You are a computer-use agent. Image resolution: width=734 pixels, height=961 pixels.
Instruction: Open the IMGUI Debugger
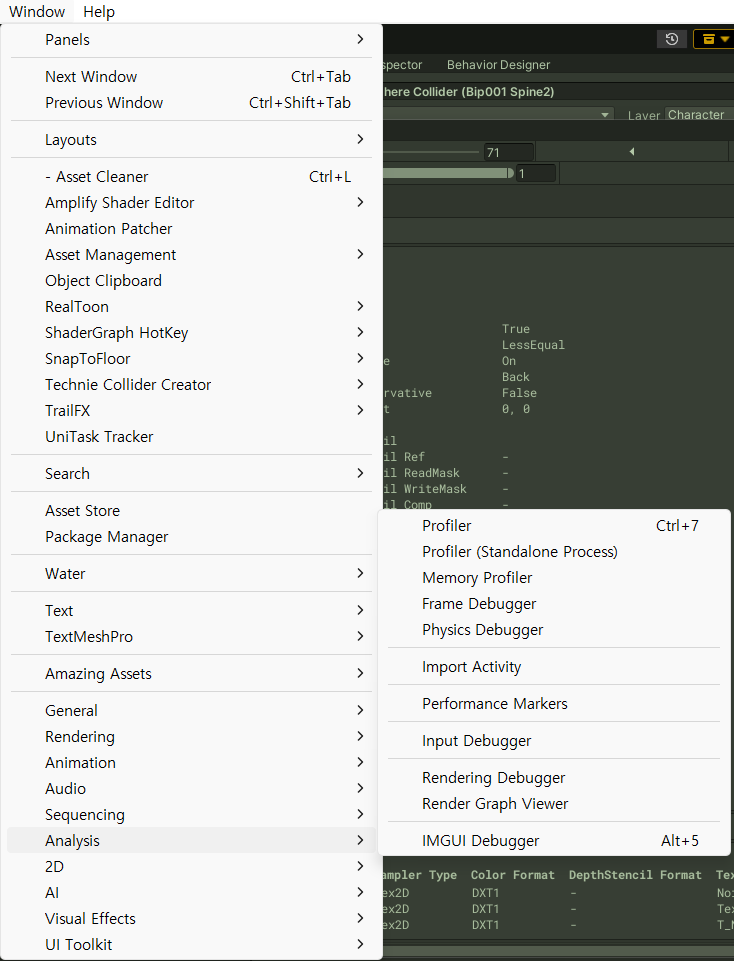pyautogui.click(x=554, y=841)
